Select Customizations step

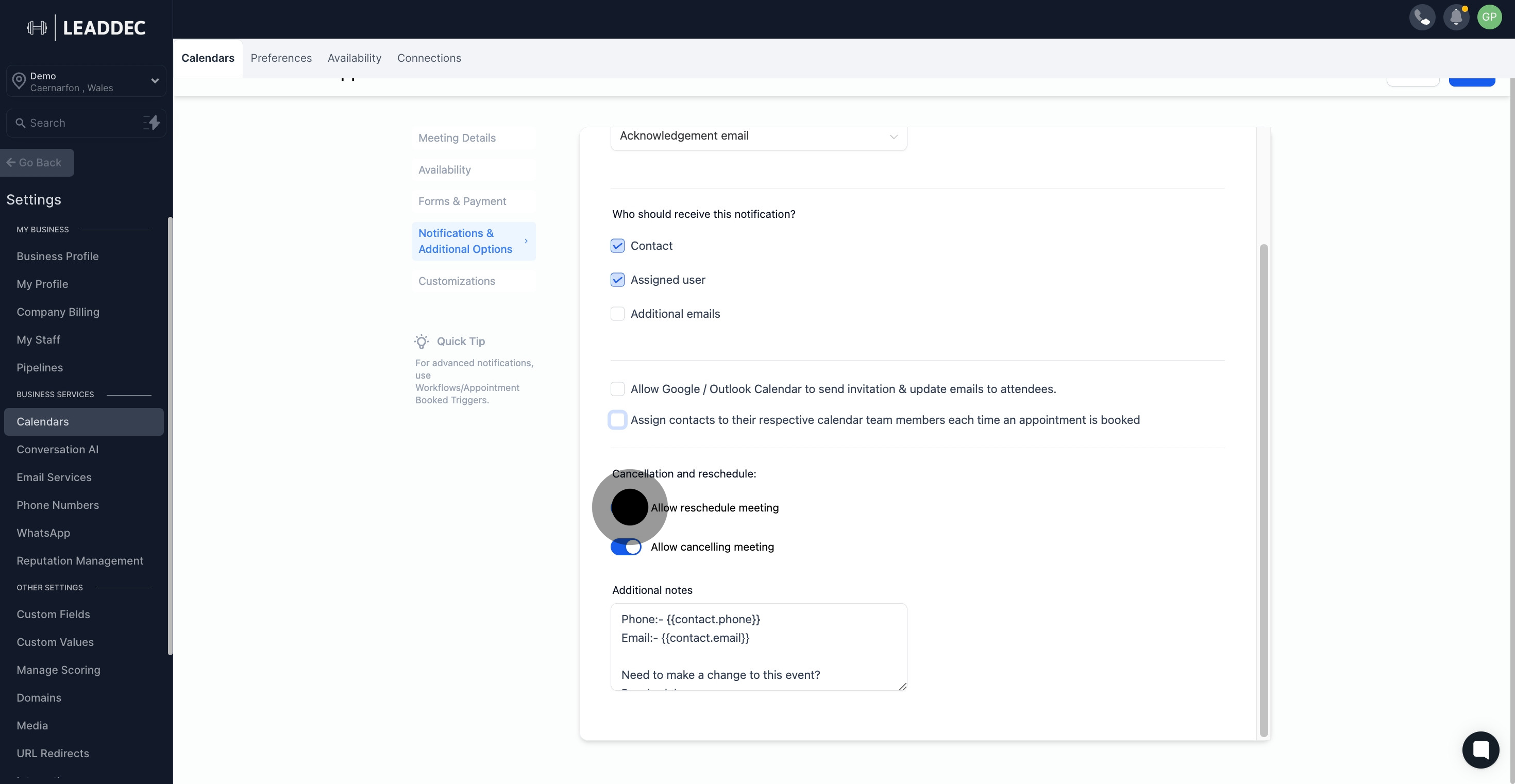[474, 281]
